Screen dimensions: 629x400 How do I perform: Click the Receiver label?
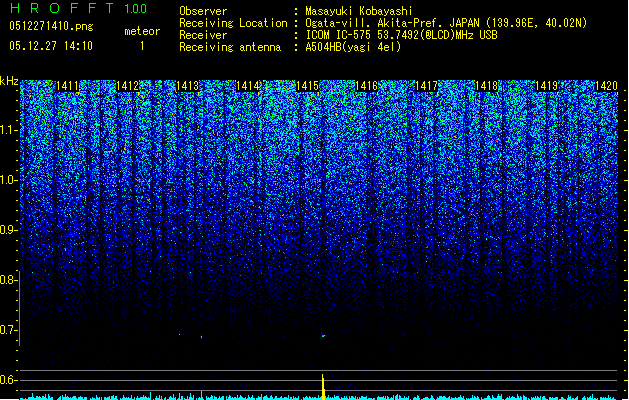click(203, 35)
